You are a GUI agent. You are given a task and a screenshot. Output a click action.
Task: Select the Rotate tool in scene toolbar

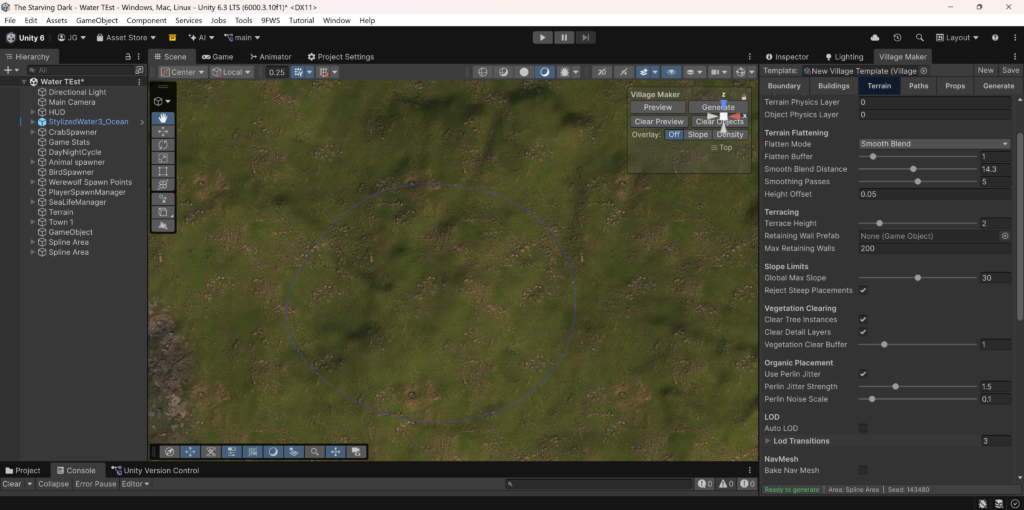click(163, 145)
